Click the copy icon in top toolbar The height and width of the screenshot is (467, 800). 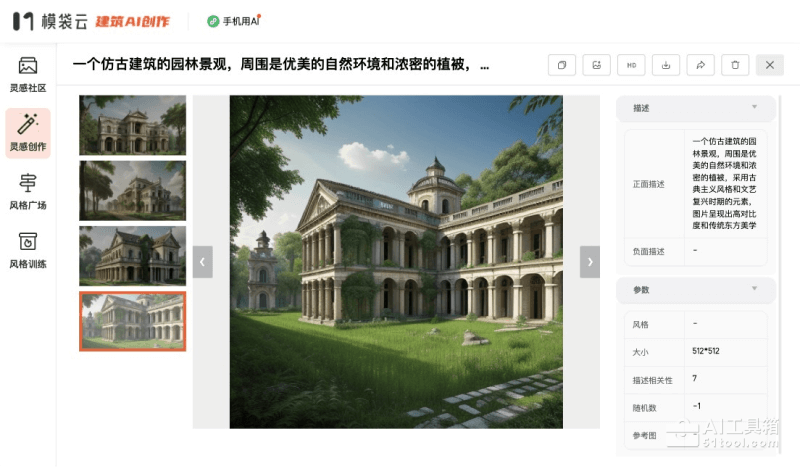(562, 65)
